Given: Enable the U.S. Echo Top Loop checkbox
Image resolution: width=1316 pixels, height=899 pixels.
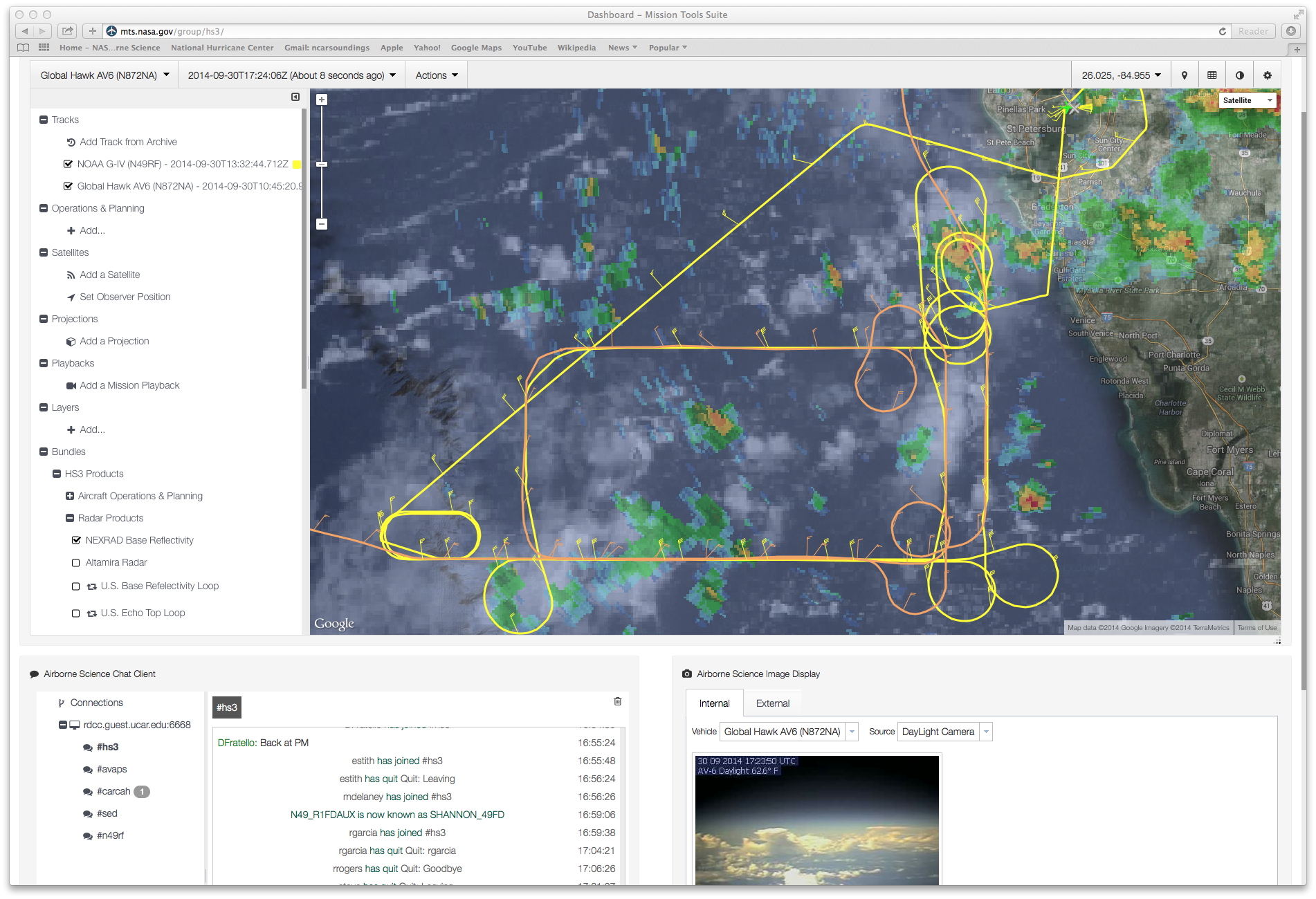Looking at the screenshot, I should click(76, 613).
